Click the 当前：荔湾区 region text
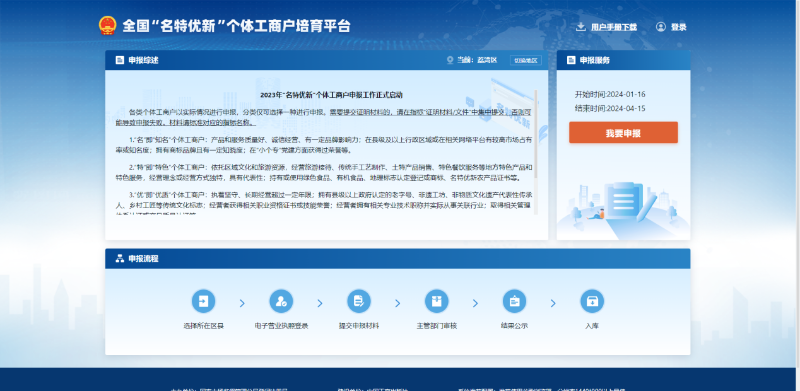Screen dimensions: 800x391 click(477, 60)
